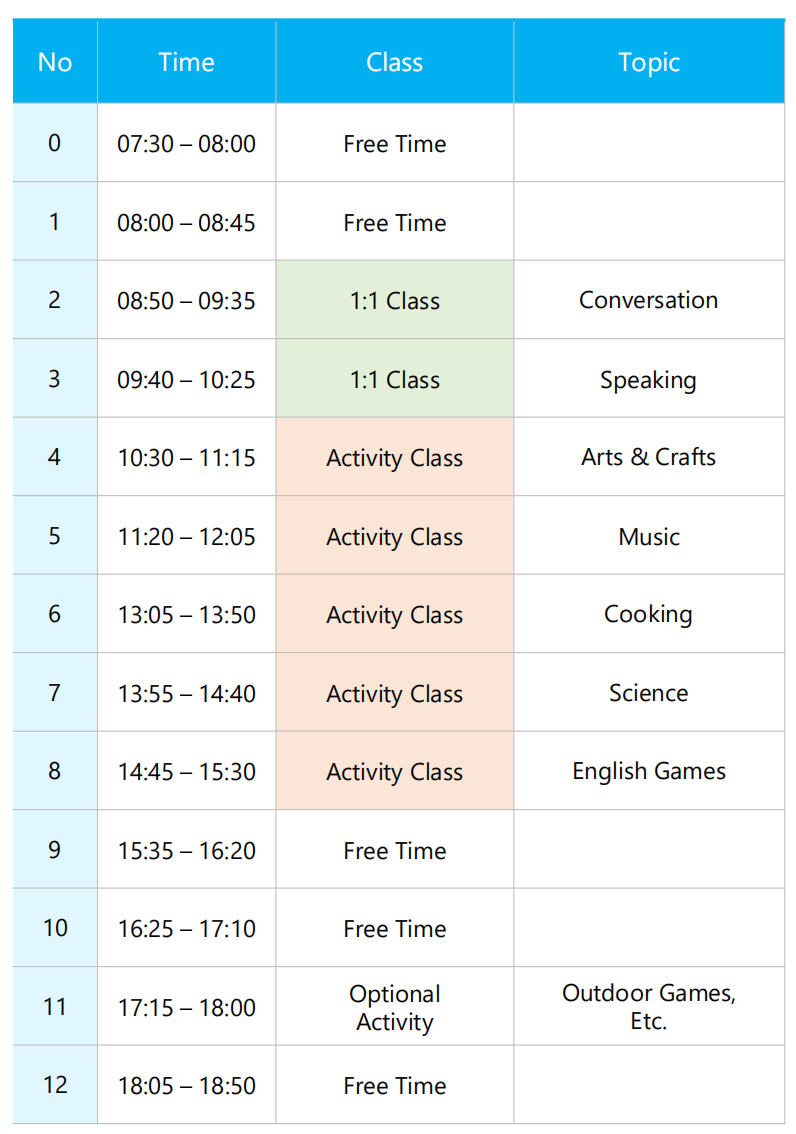Select the No column header
796x1134 pixels.
[55, 62]
